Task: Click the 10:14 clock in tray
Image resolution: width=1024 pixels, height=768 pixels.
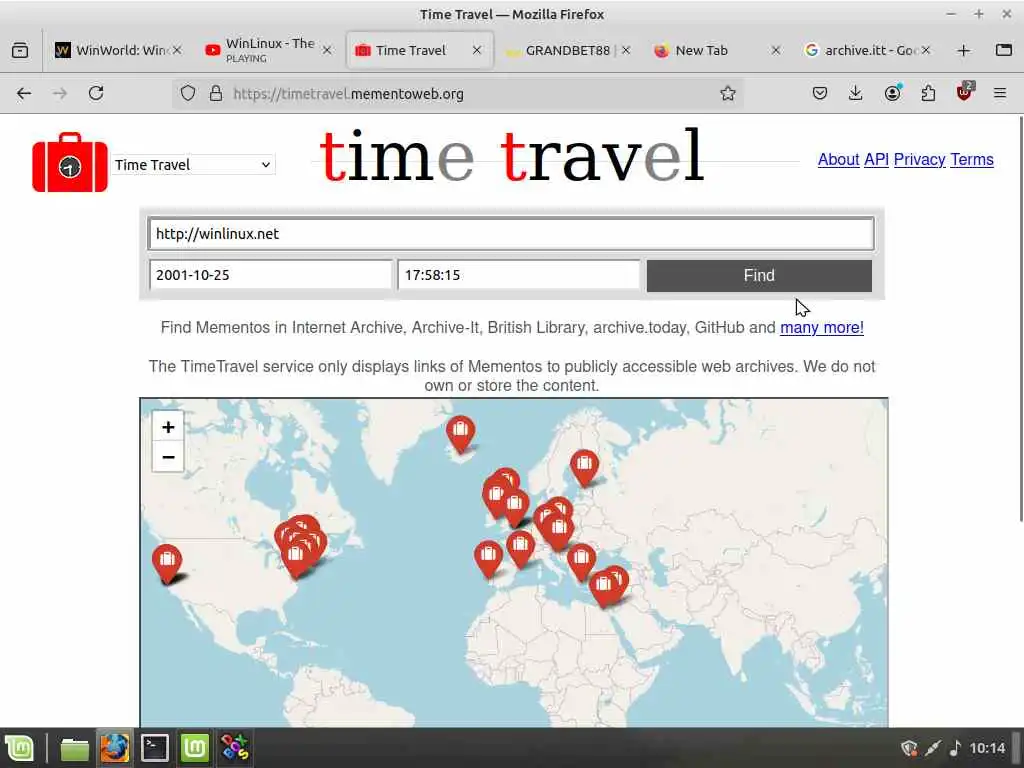Action: point(987,748)
